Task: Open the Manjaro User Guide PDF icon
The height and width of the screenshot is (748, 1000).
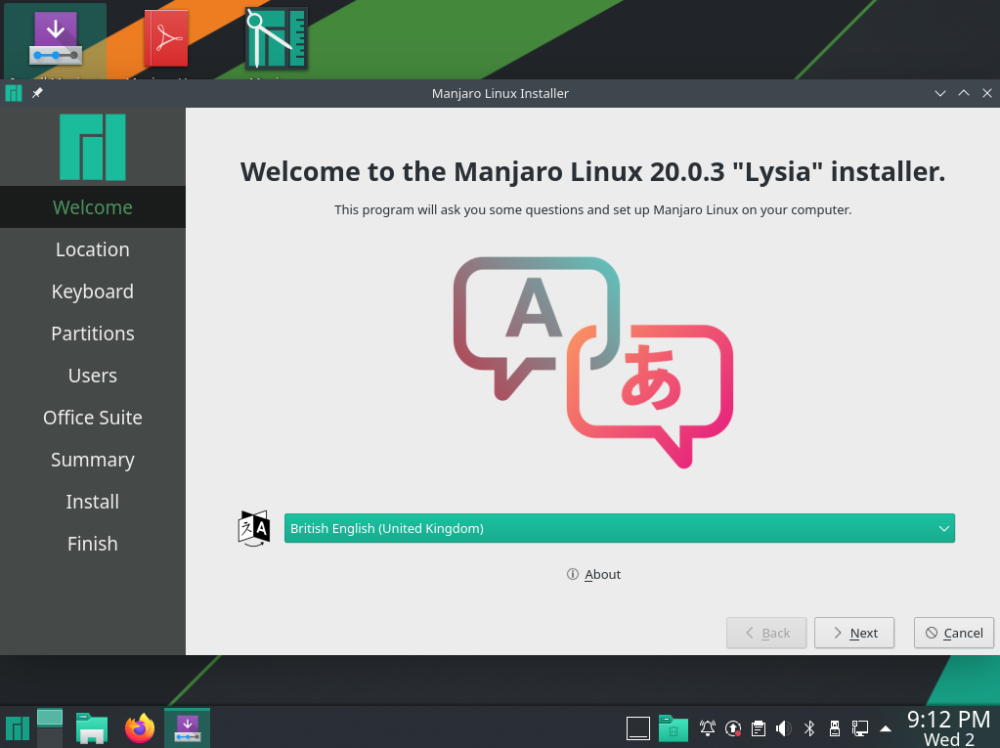Action: (165, 38)
